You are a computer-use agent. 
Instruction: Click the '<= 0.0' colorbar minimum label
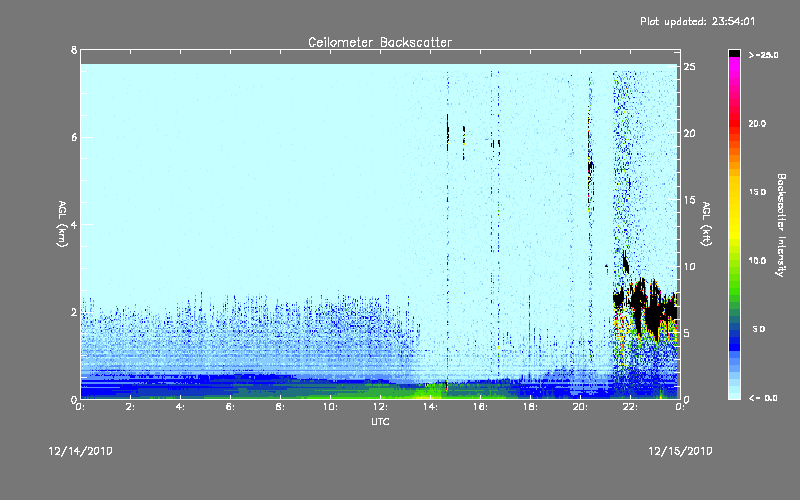click(x=763, y=398)
